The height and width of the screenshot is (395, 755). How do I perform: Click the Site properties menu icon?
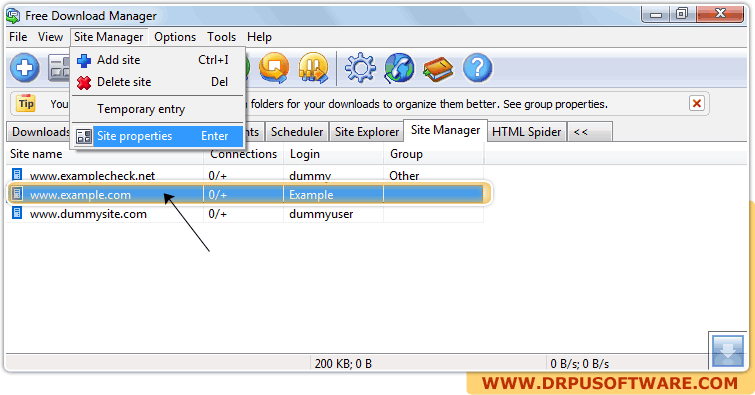(x=84, y=137)
